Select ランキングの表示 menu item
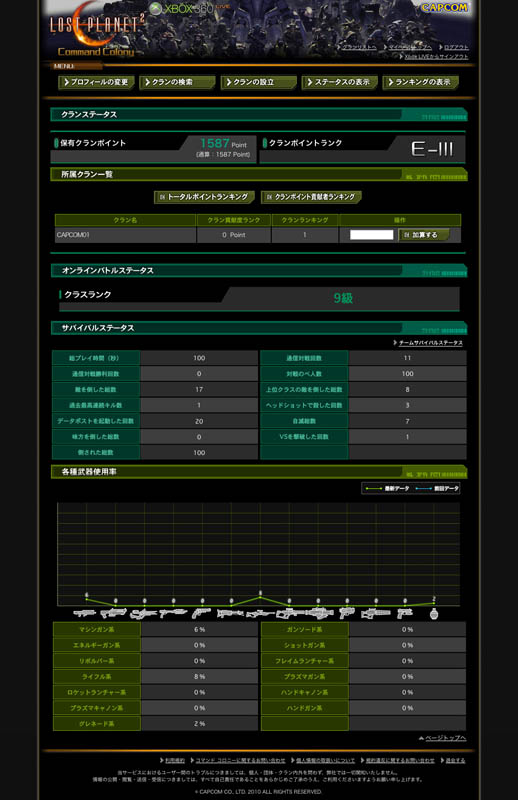 point(421,82)
